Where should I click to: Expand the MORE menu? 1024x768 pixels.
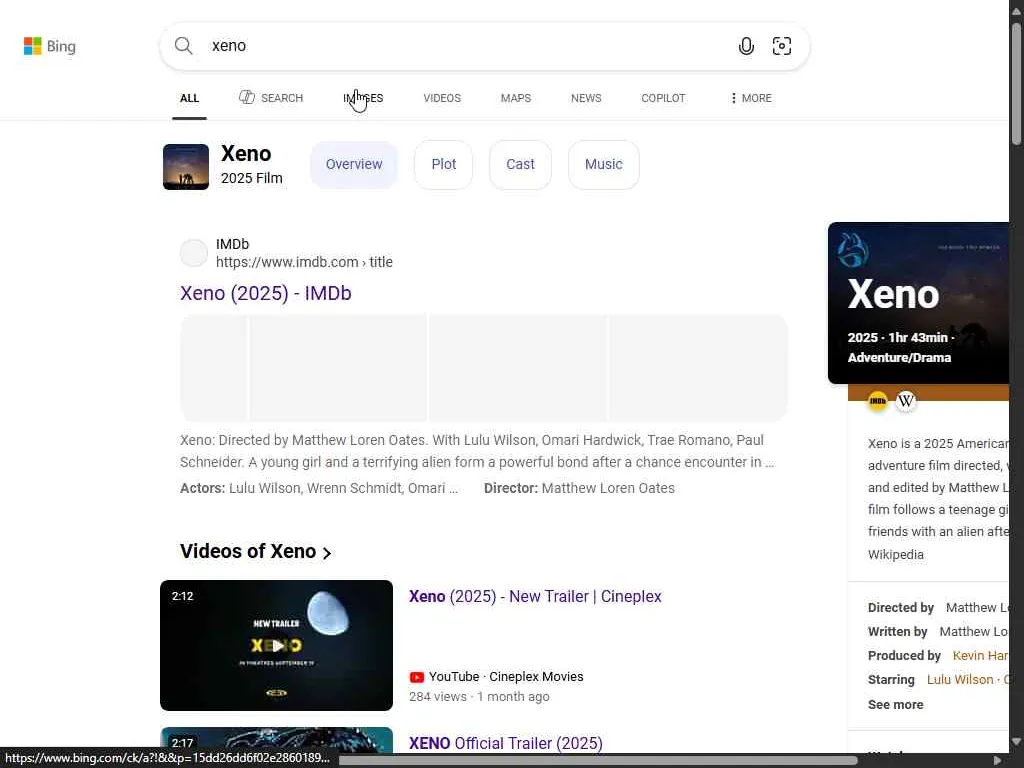751,98
